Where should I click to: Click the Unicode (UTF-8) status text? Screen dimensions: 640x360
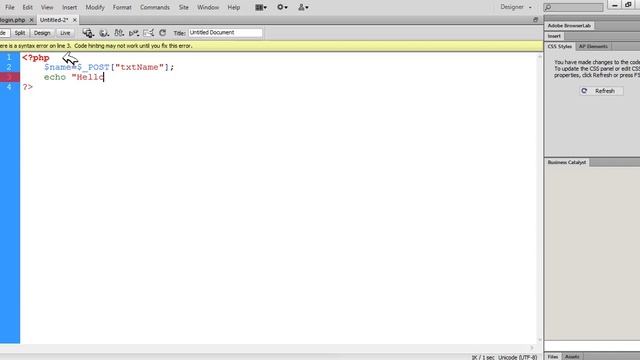(x=518, y=358)
